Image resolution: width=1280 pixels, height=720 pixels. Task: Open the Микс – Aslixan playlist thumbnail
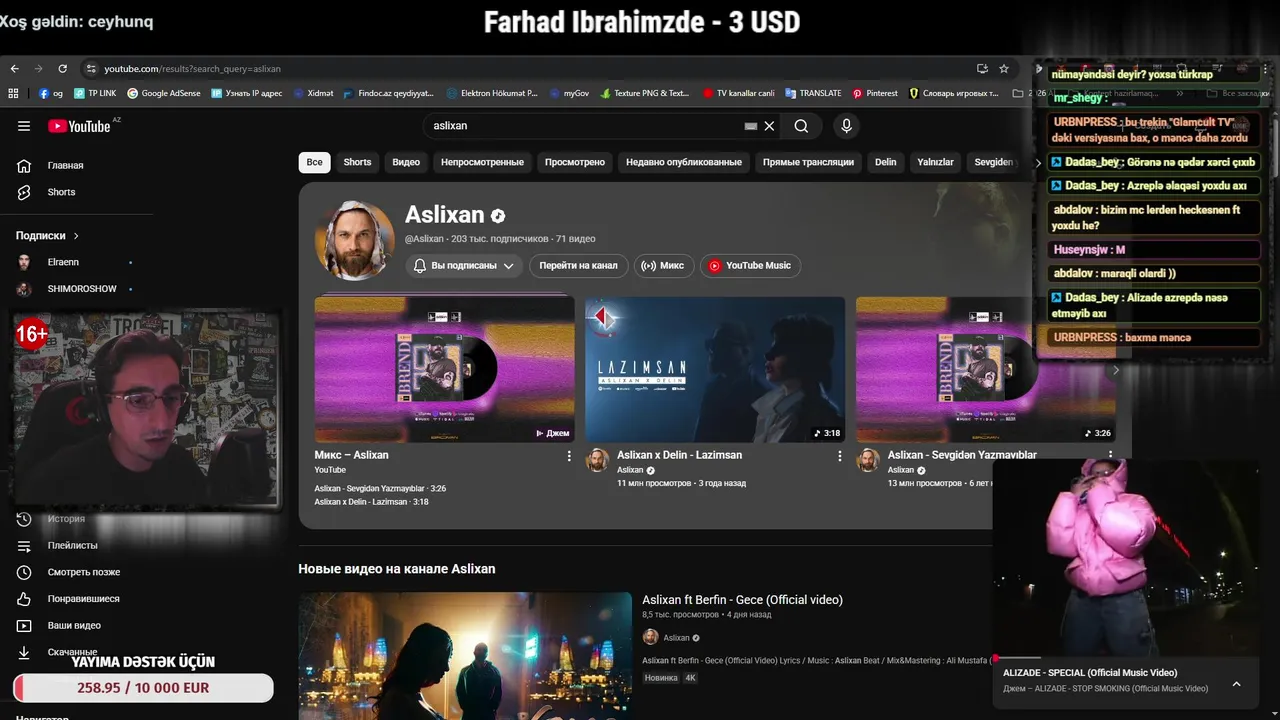(444, 369)
